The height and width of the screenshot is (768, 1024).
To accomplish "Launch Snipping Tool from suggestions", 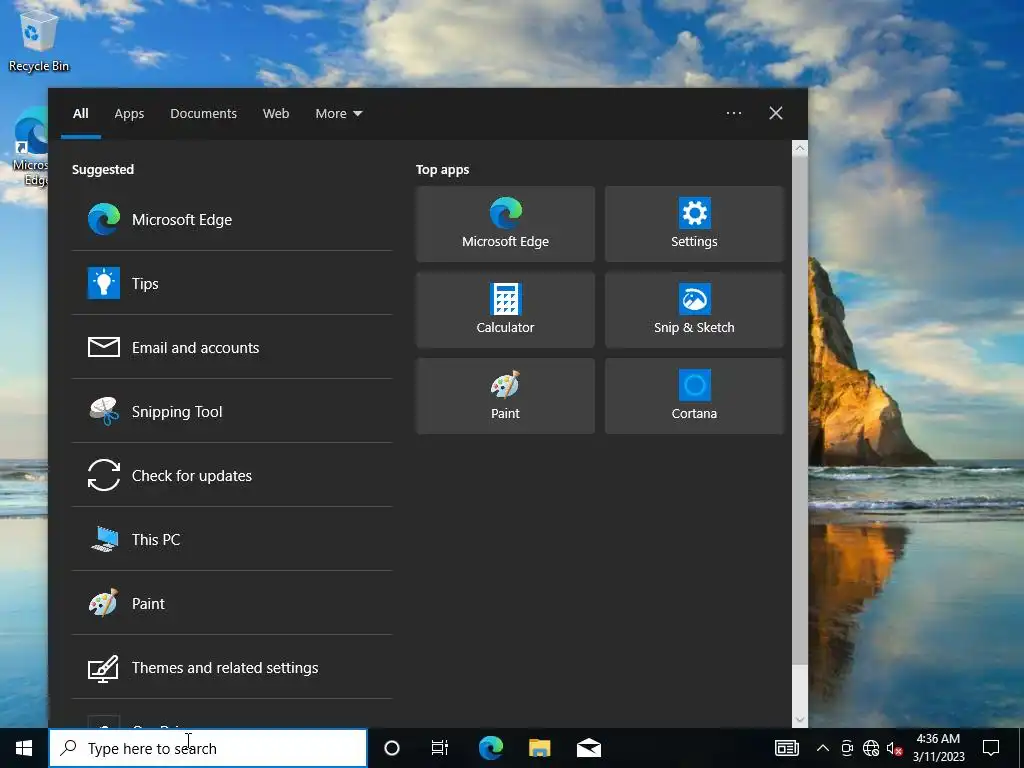I will click(x=232, y=411).
